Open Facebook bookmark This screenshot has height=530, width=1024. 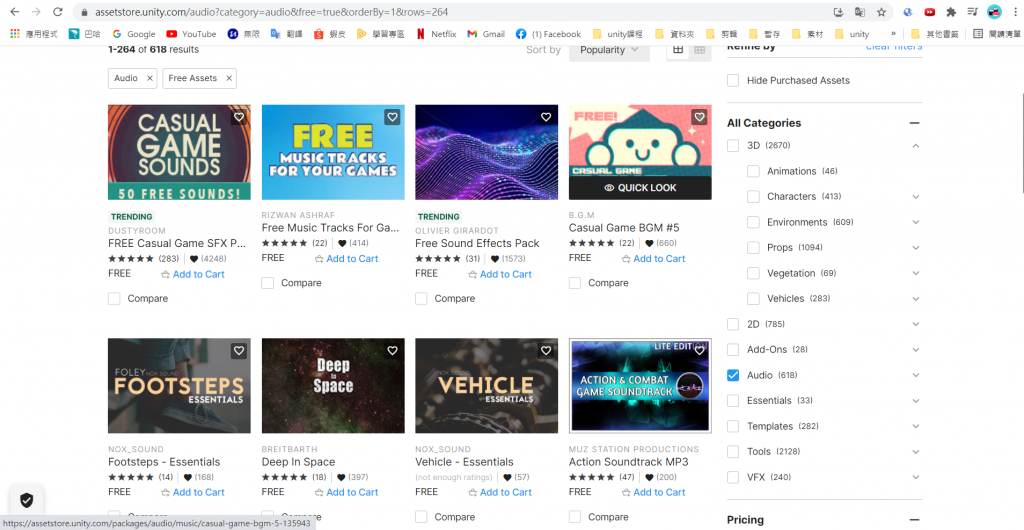point(548,34)
